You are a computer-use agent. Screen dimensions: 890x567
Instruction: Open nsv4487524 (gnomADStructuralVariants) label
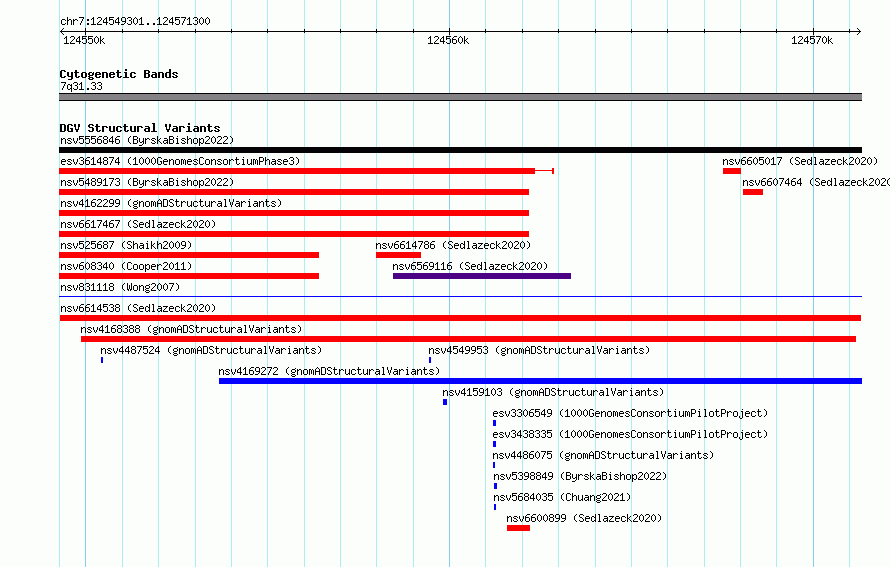[x=211, y=350]
